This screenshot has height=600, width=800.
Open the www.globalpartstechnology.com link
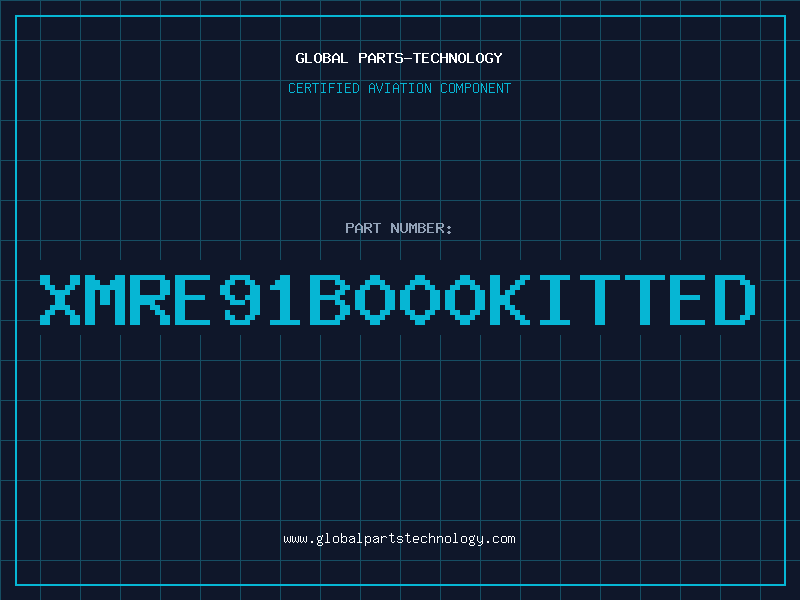(x=399, y=539)
